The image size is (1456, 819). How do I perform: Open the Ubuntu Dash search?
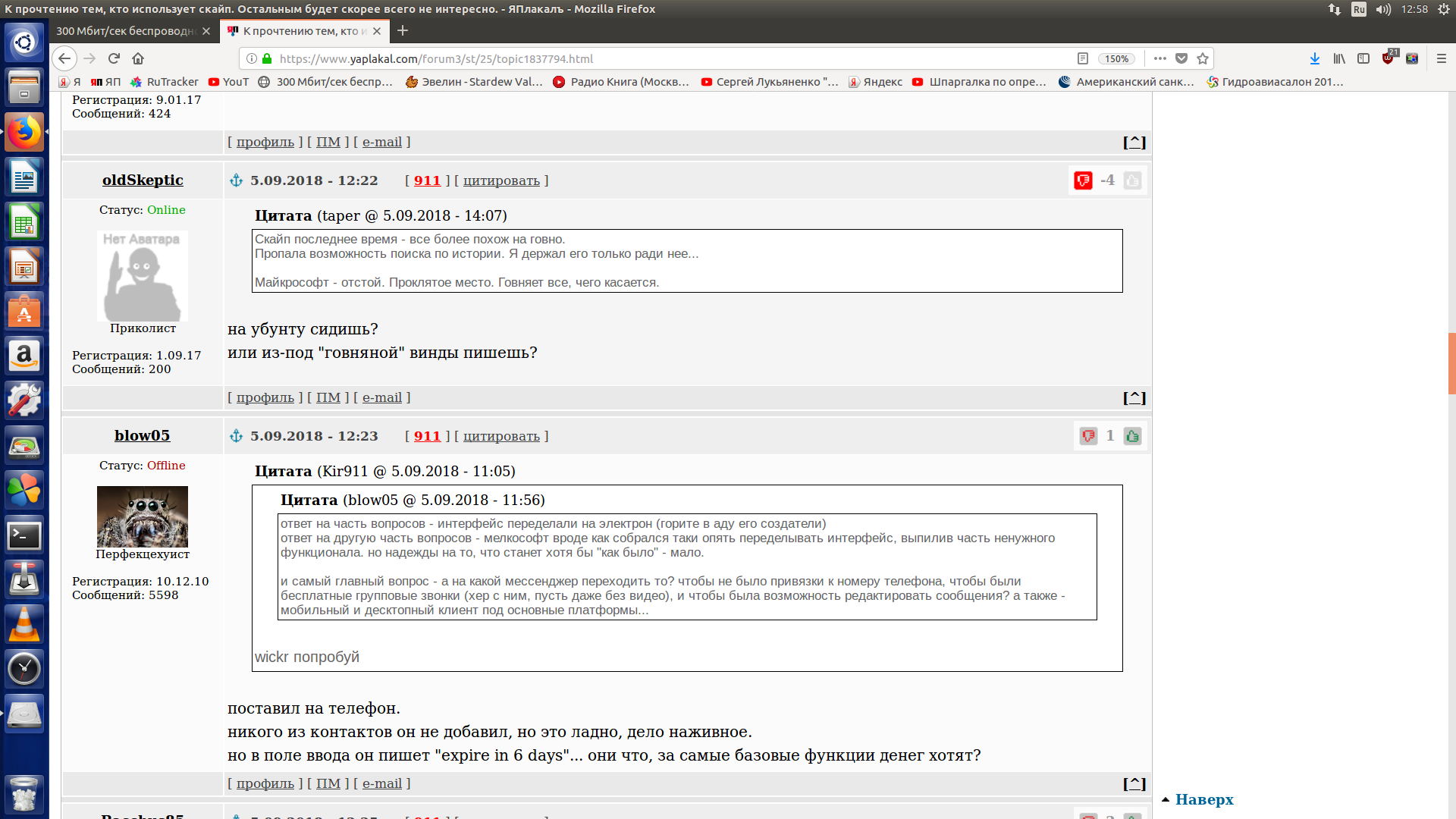coord(24,42)
